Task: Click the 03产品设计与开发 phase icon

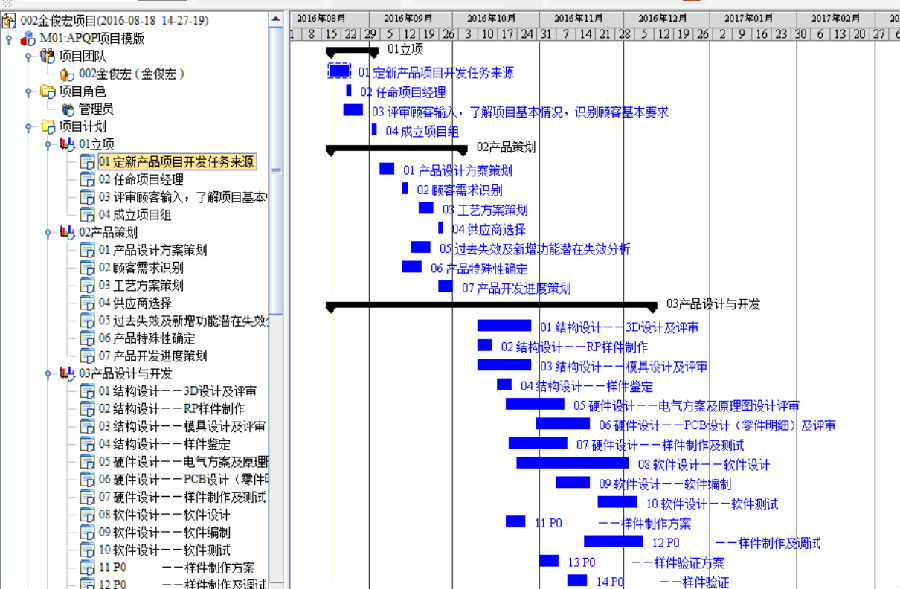Action: (x=67, y=373)
